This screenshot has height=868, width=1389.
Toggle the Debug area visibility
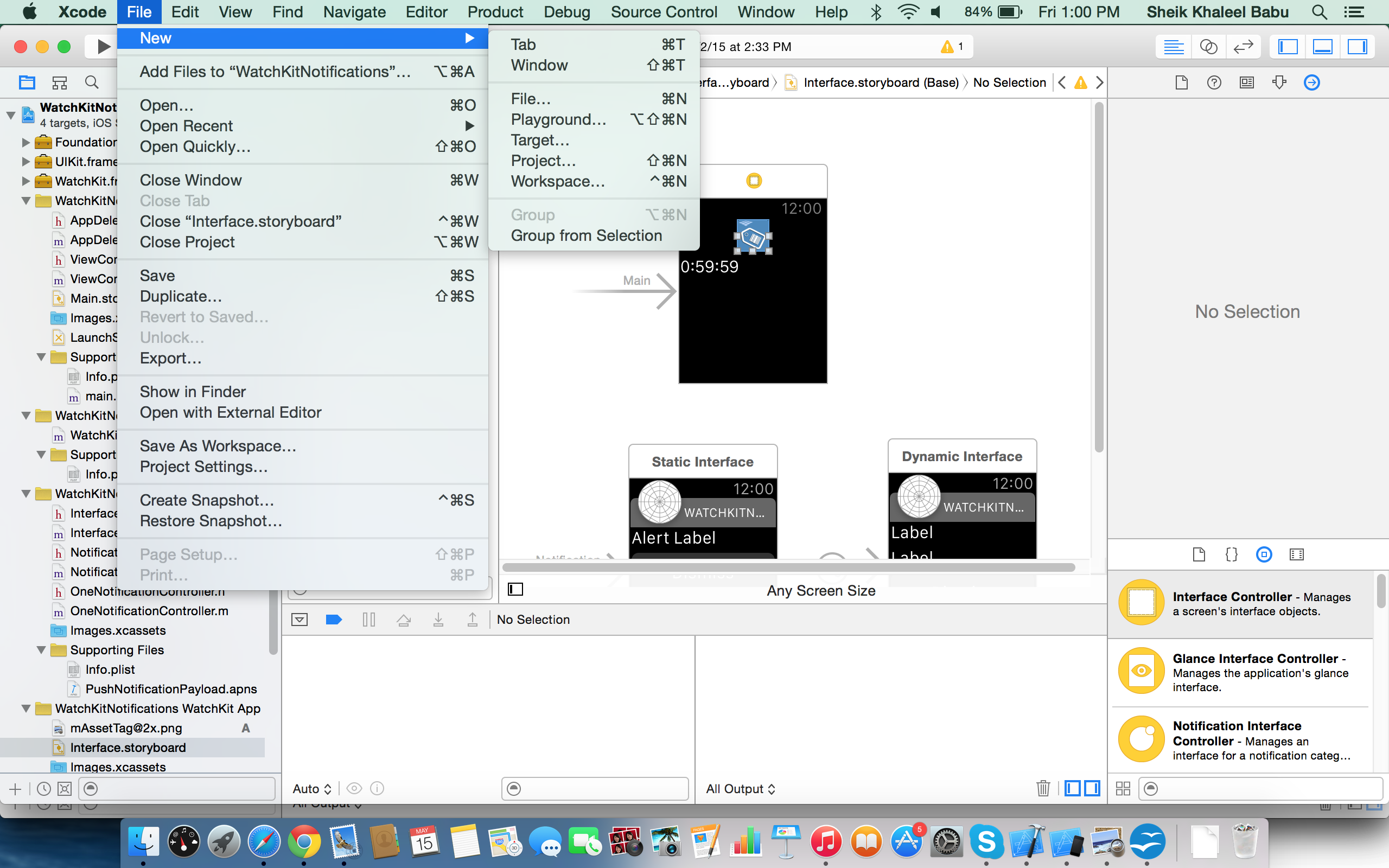1322,47
